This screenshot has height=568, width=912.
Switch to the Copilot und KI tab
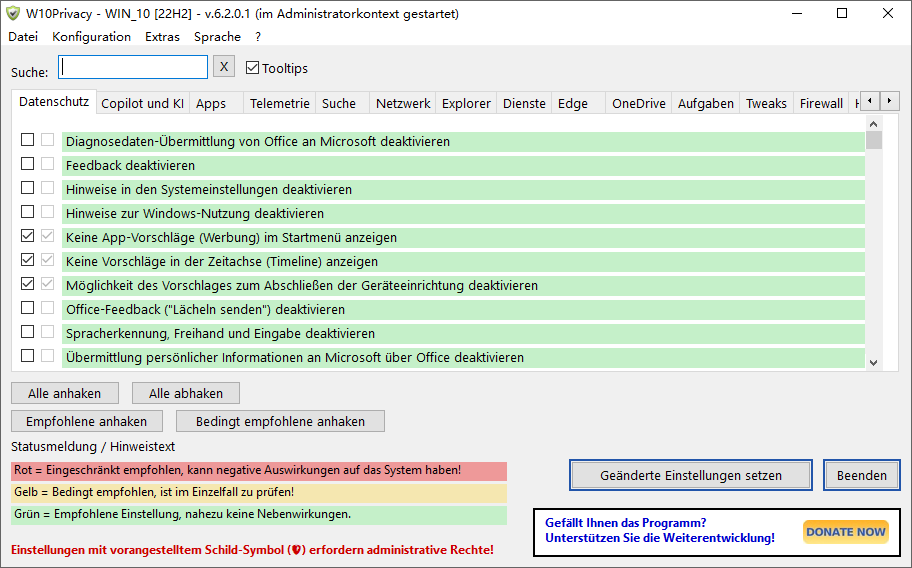point(142,103)
